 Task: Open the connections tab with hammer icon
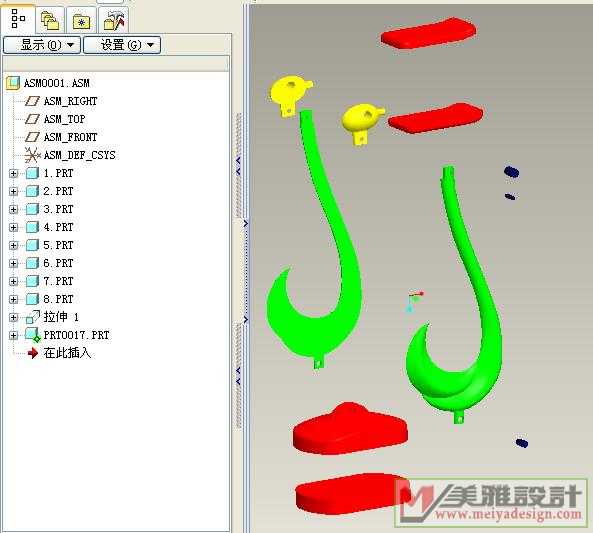point(114,20)
